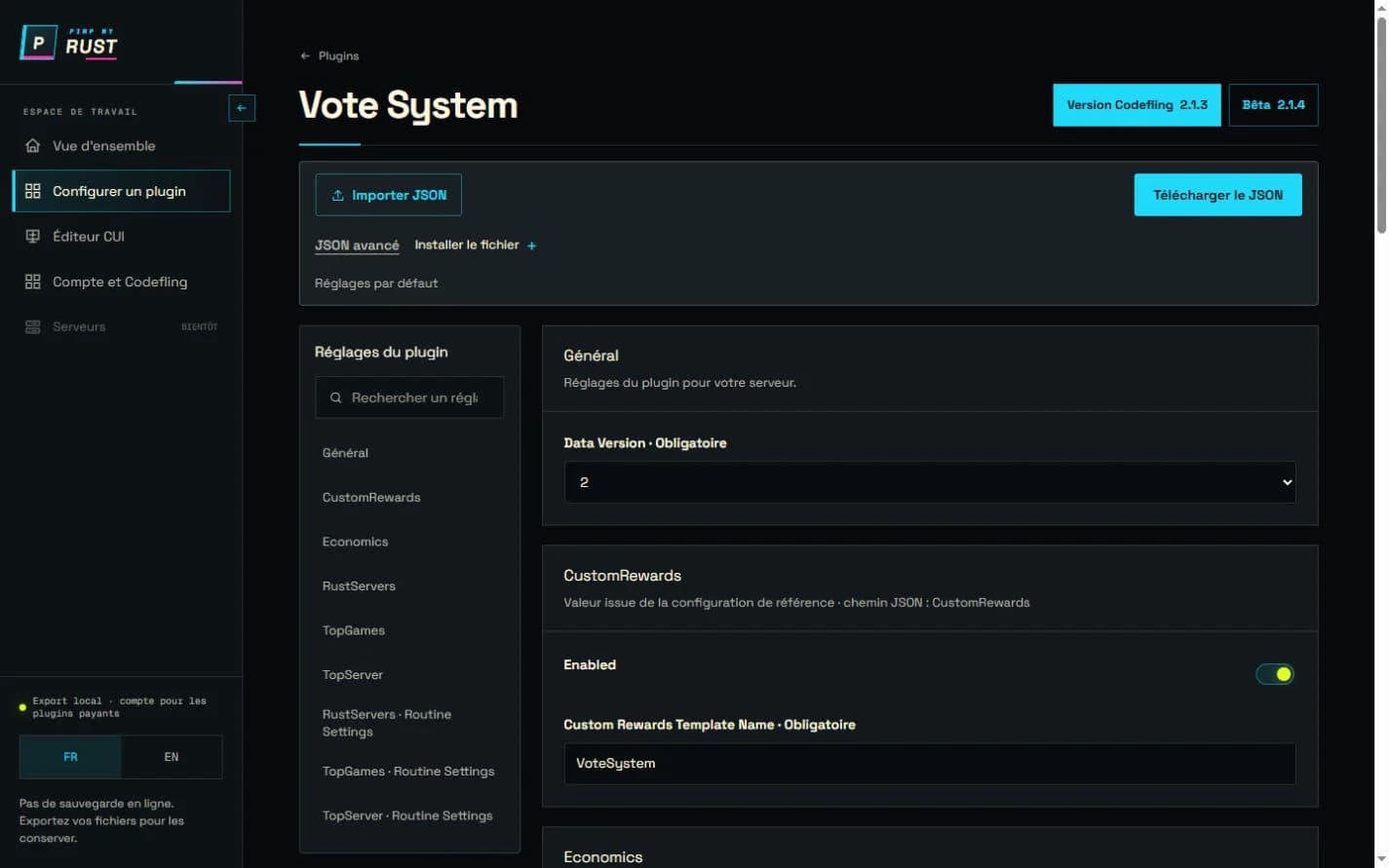Click the Vote System page title

tap(408, 105)
